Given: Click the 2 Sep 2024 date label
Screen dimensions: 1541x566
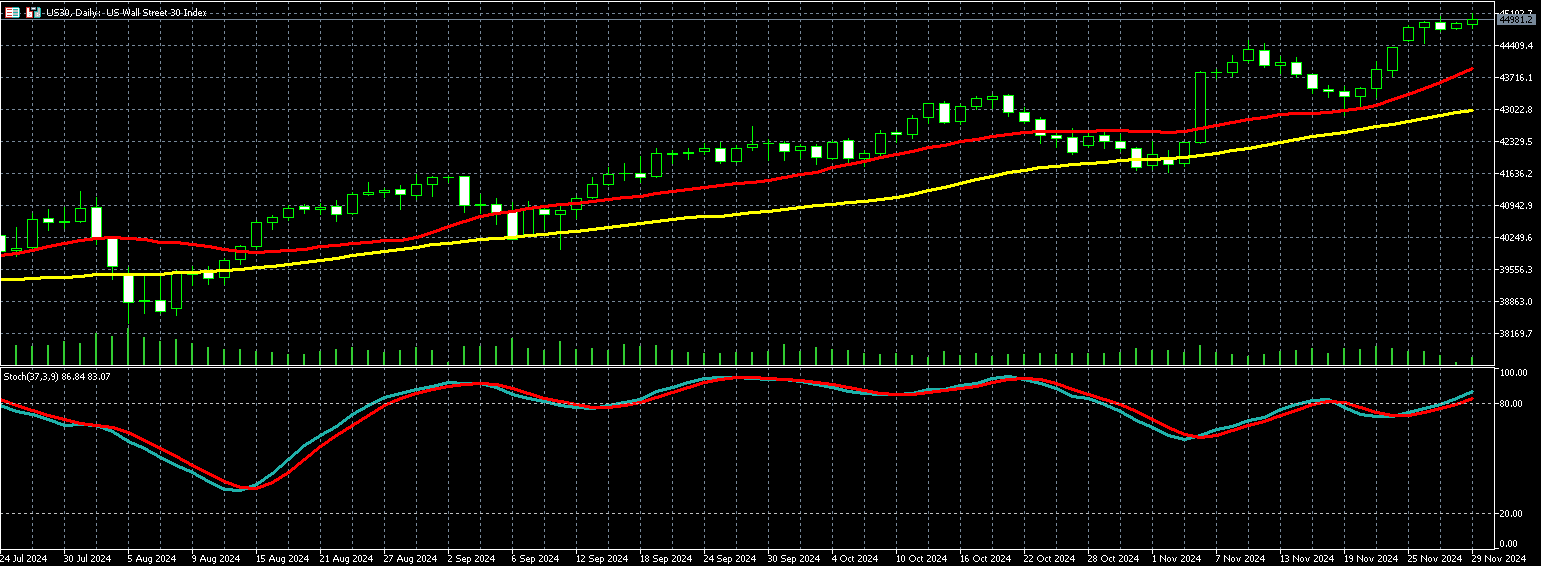Looking at the screenshot, I should coord(471,558).
